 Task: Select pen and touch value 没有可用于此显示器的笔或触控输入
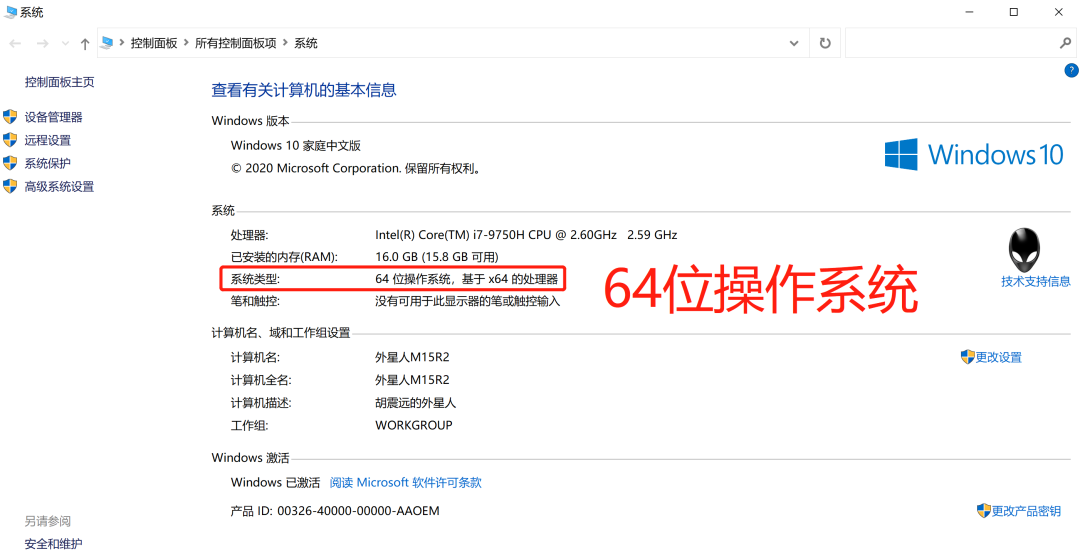(468, 301)
